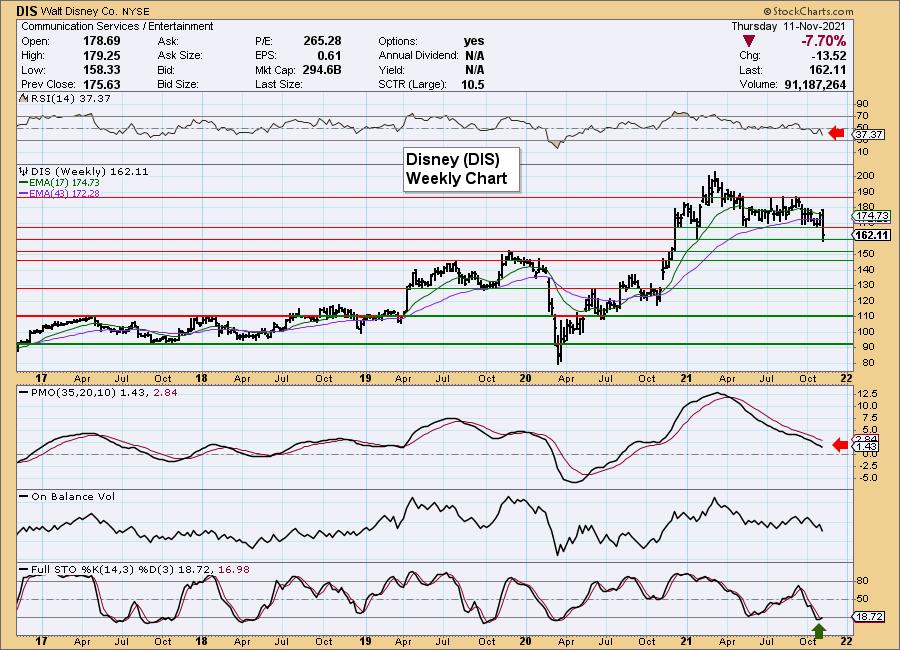Click the N/A value for Annual Dividend

[x=474, y=55]
